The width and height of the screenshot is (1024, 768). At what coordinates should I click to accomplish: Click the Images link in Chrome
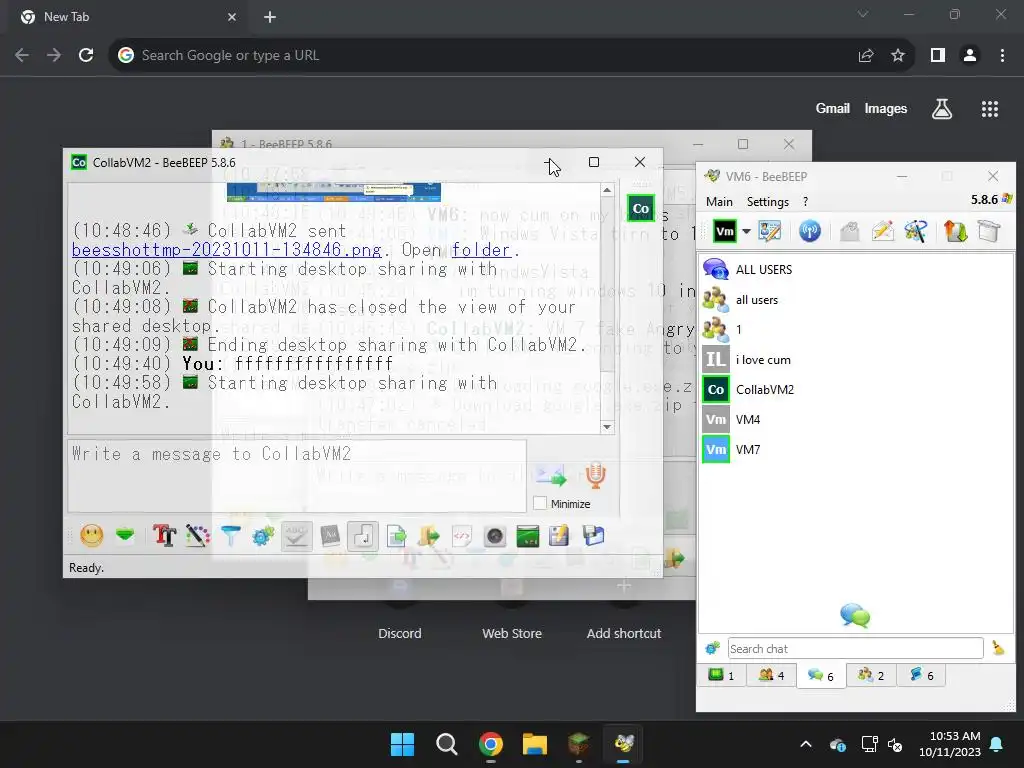coord(886,108)
